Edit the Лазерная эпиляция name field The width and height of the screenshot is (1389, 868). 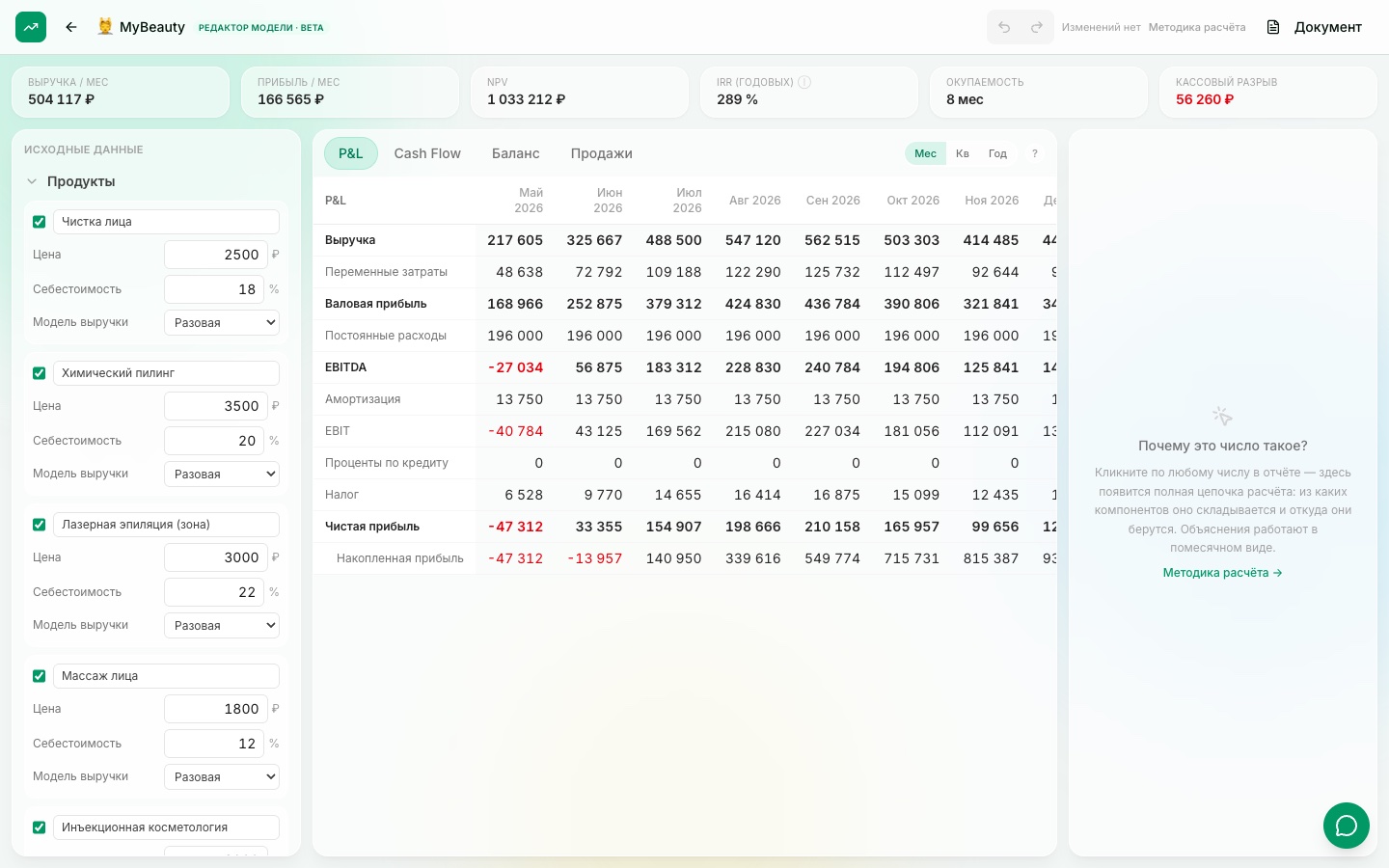coord(166,525)
